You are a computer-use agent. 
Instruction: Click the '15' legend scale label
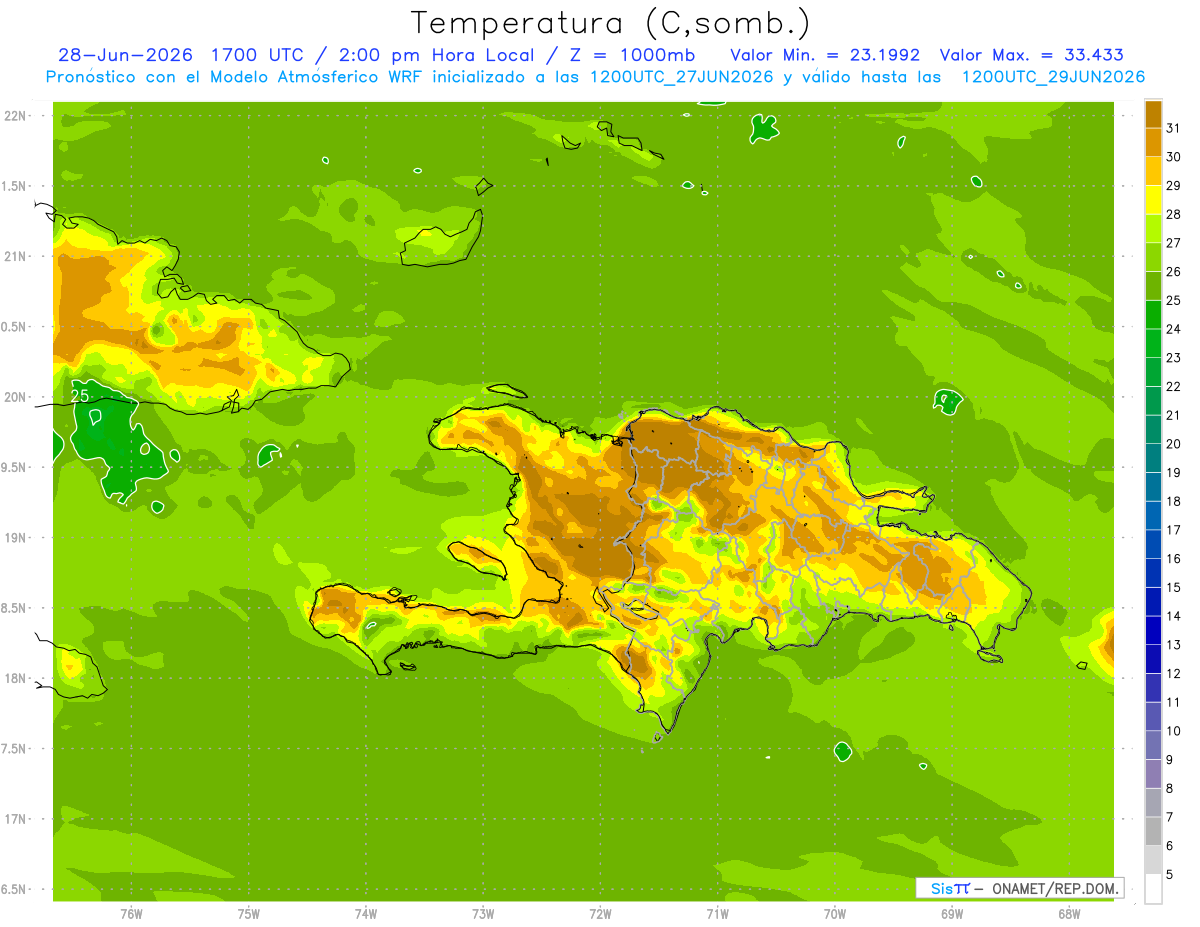point(1174,588)
